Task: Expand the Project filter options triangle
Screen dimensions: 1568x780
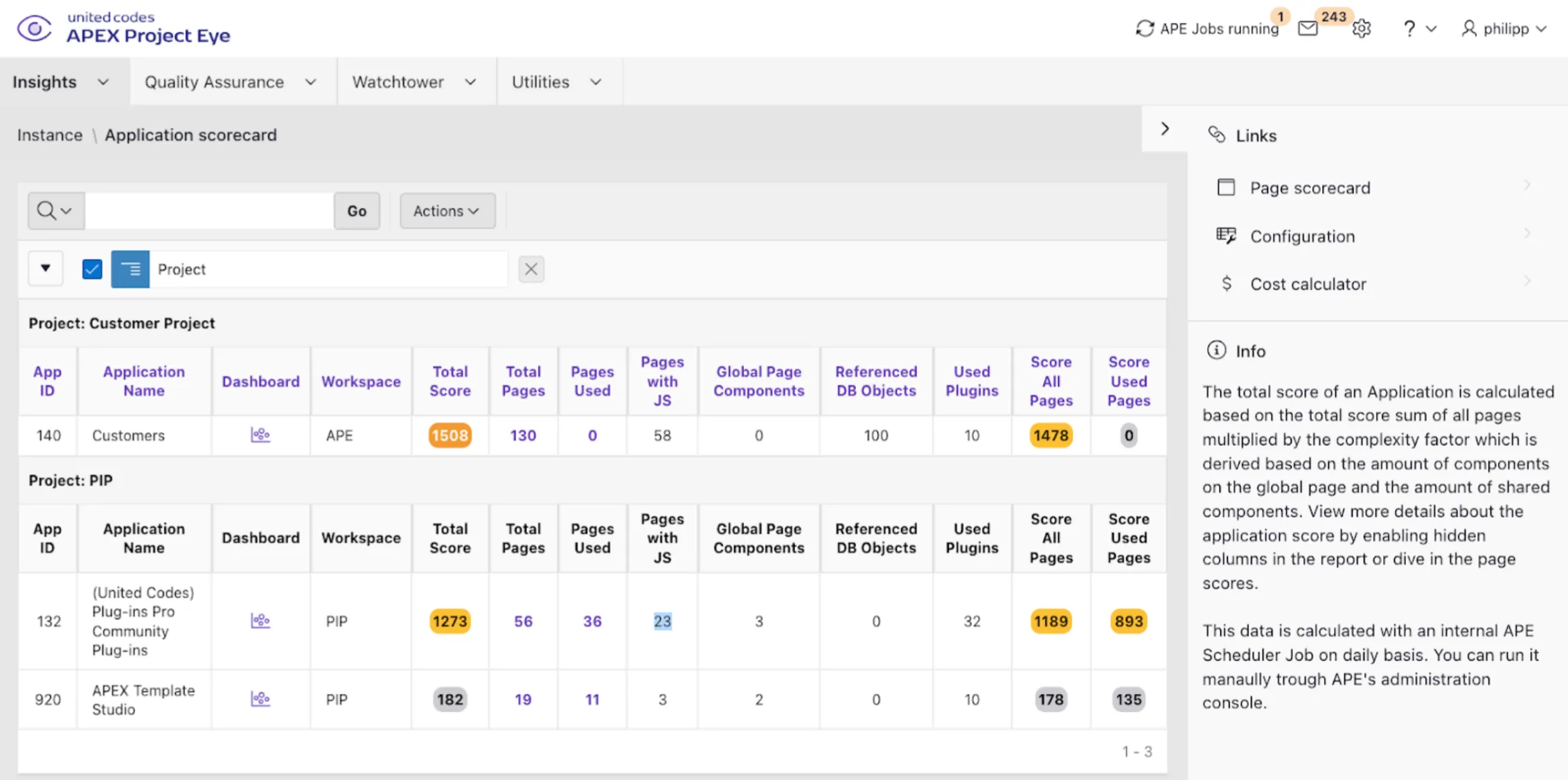Action: point(45,269)
